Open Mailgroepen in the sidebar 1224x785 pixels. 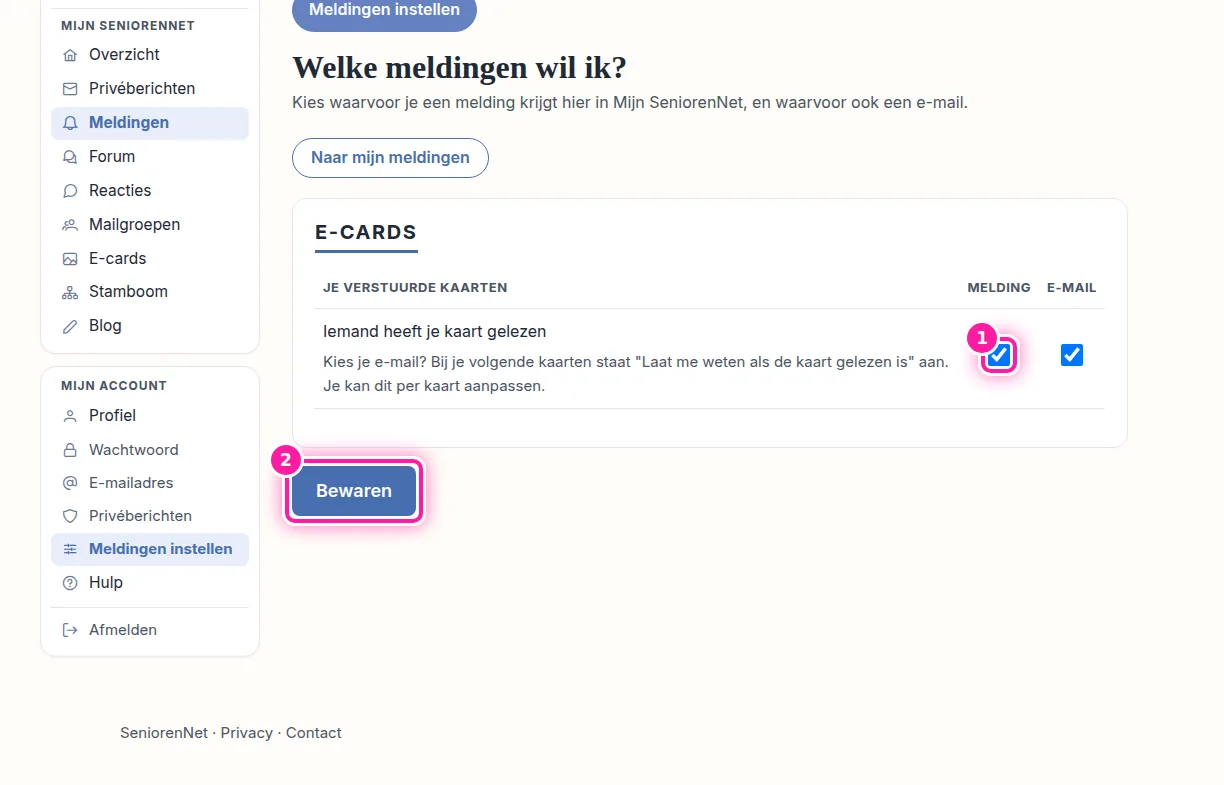[150, 225]
